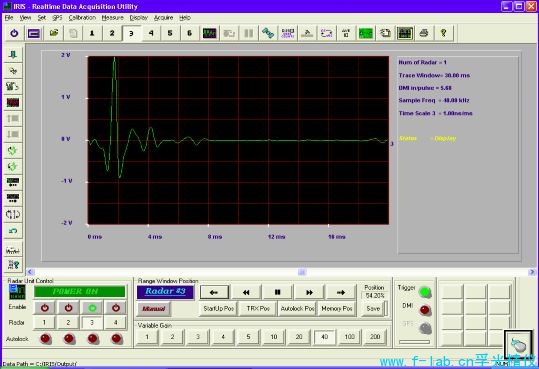Click the Manual mode button
The width and height of the screenshot is (539, 369).
[x=153, y=309]
